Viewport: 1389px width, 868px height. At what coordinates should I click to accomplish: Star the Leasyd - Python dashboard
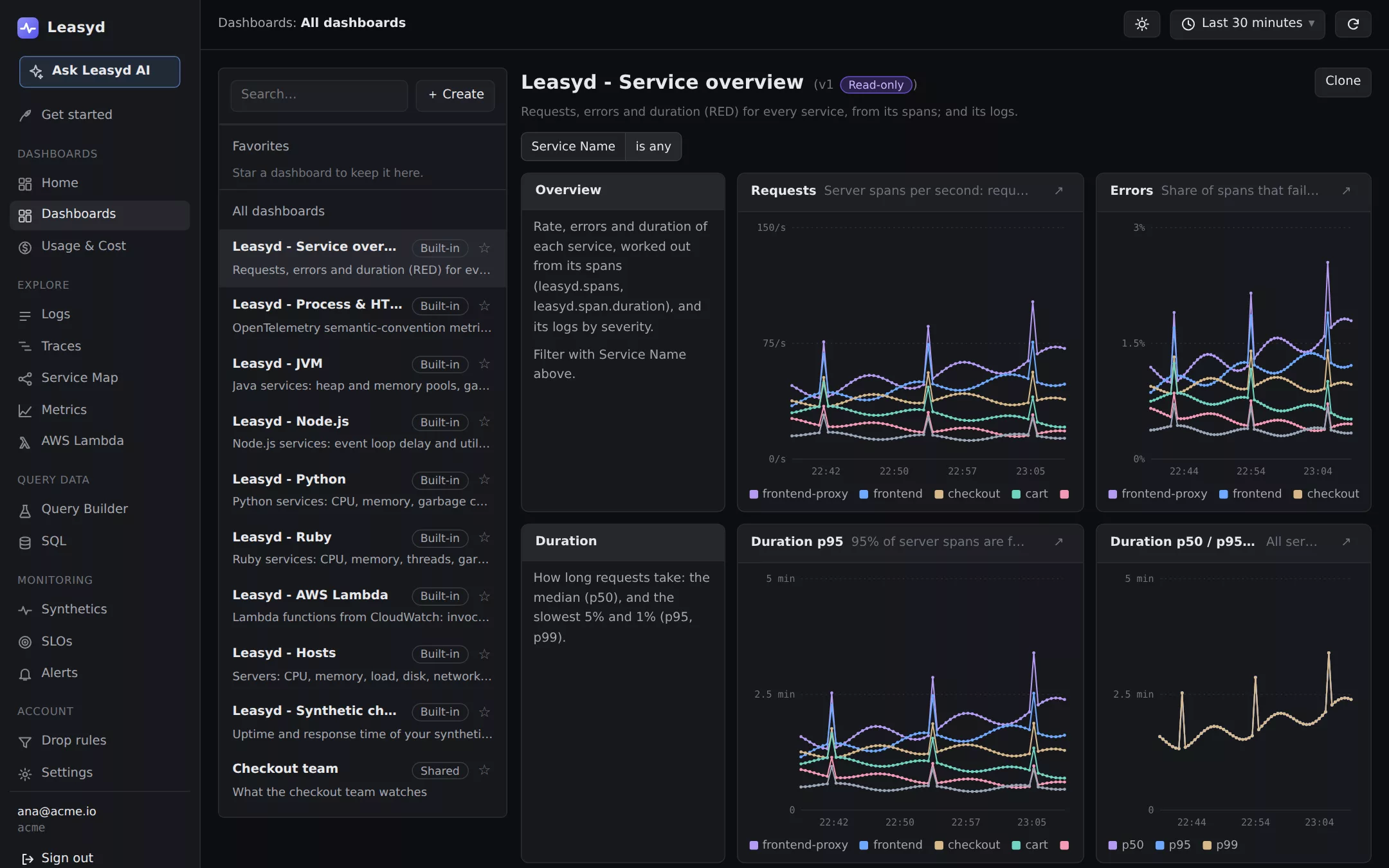click(485, 480)
